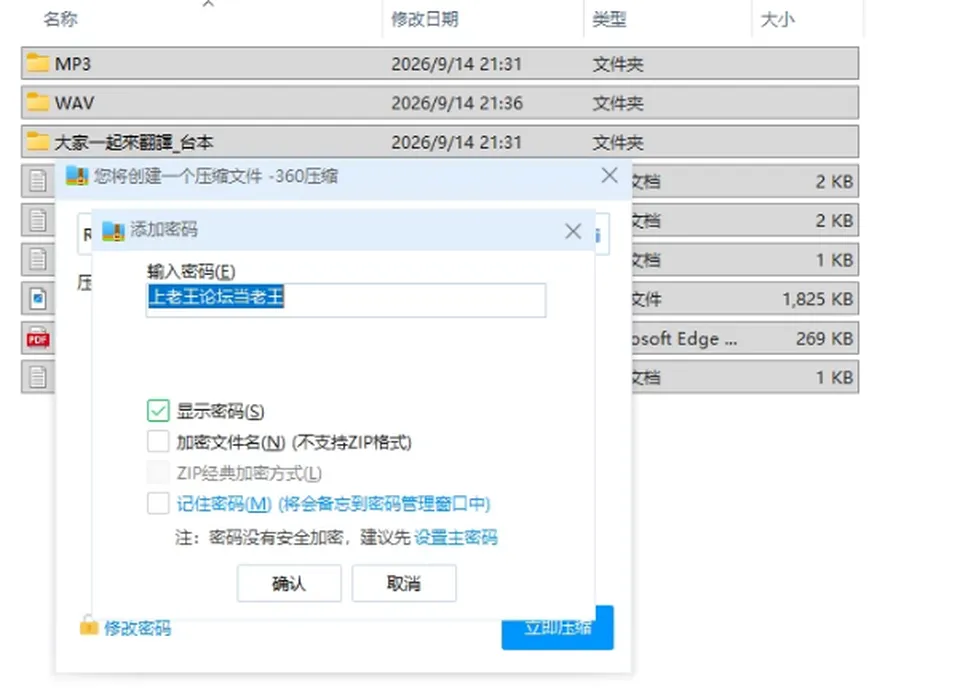
Task: Click the icon beside the 添加密码 title
Action: point(113,231)
